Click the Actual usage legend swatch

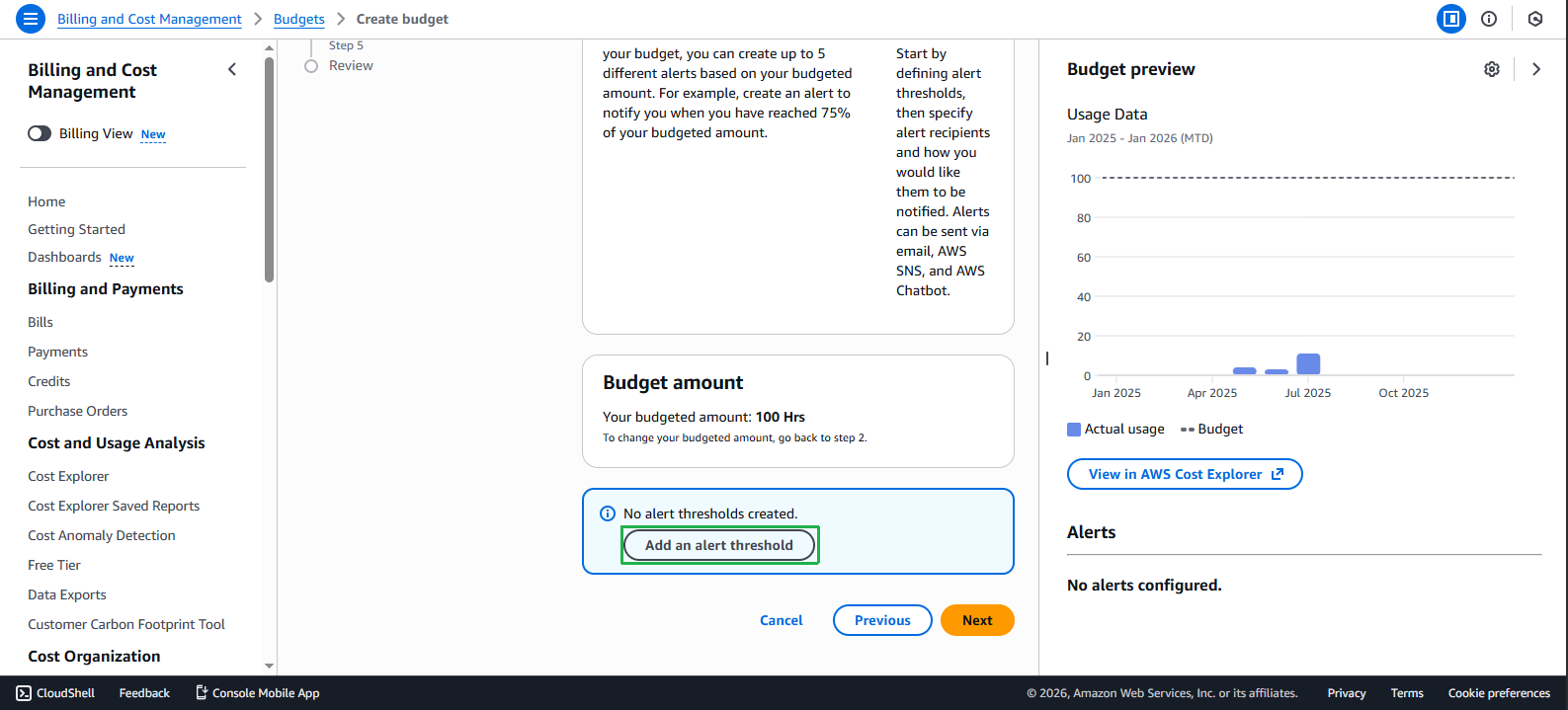(x=1074, y=430)
